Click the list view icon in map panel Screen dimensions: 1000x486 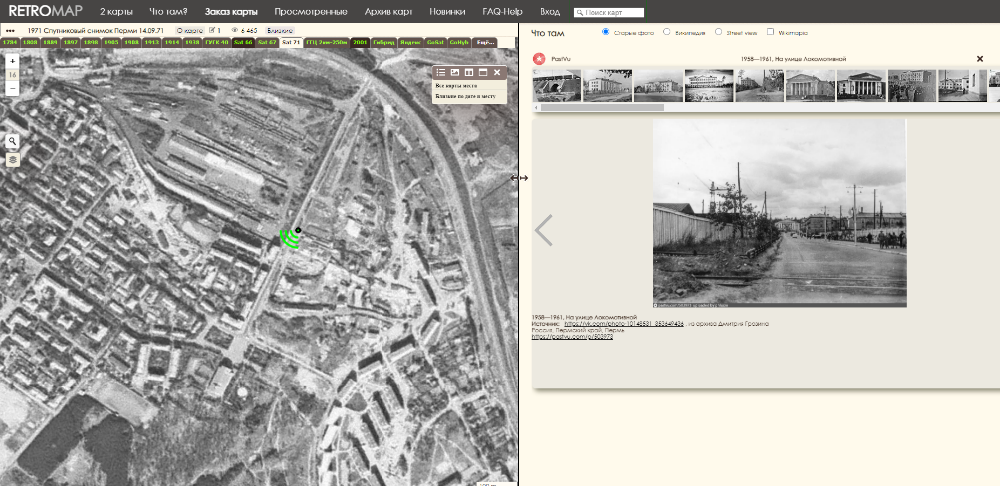(x=441, y=73)
